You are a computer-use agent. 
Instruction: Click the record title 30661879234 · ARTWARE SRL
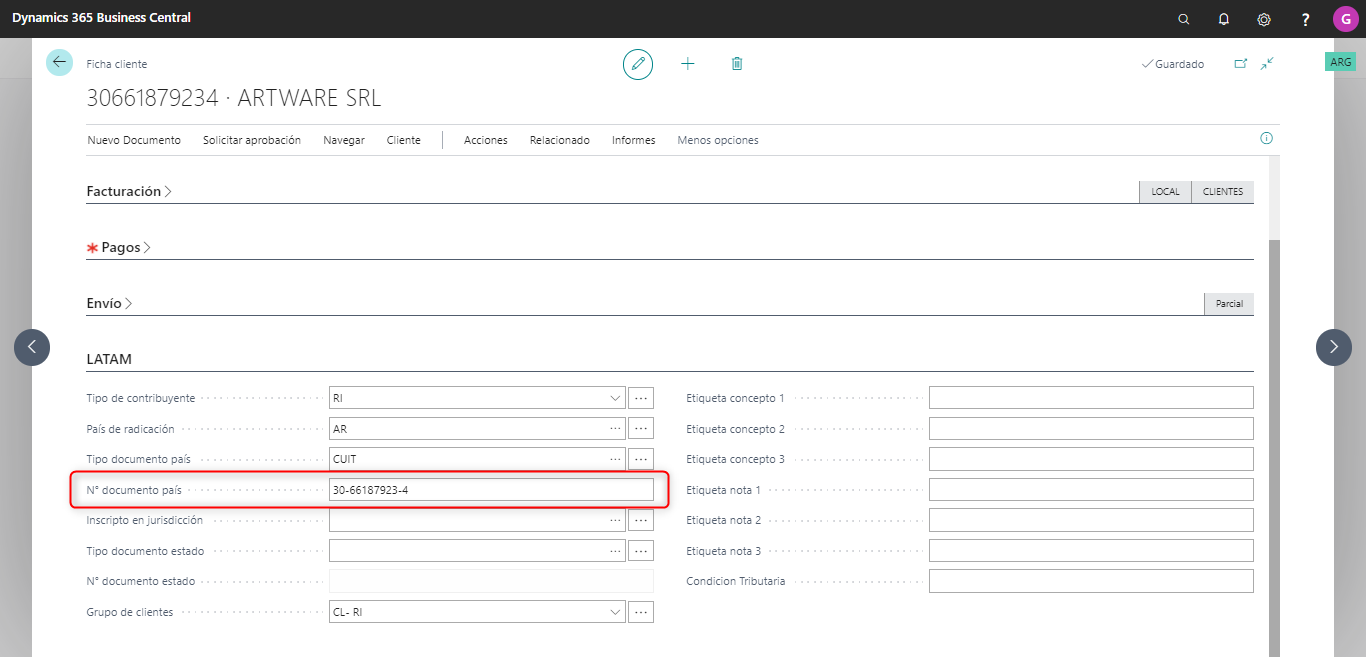coord(234,99)
